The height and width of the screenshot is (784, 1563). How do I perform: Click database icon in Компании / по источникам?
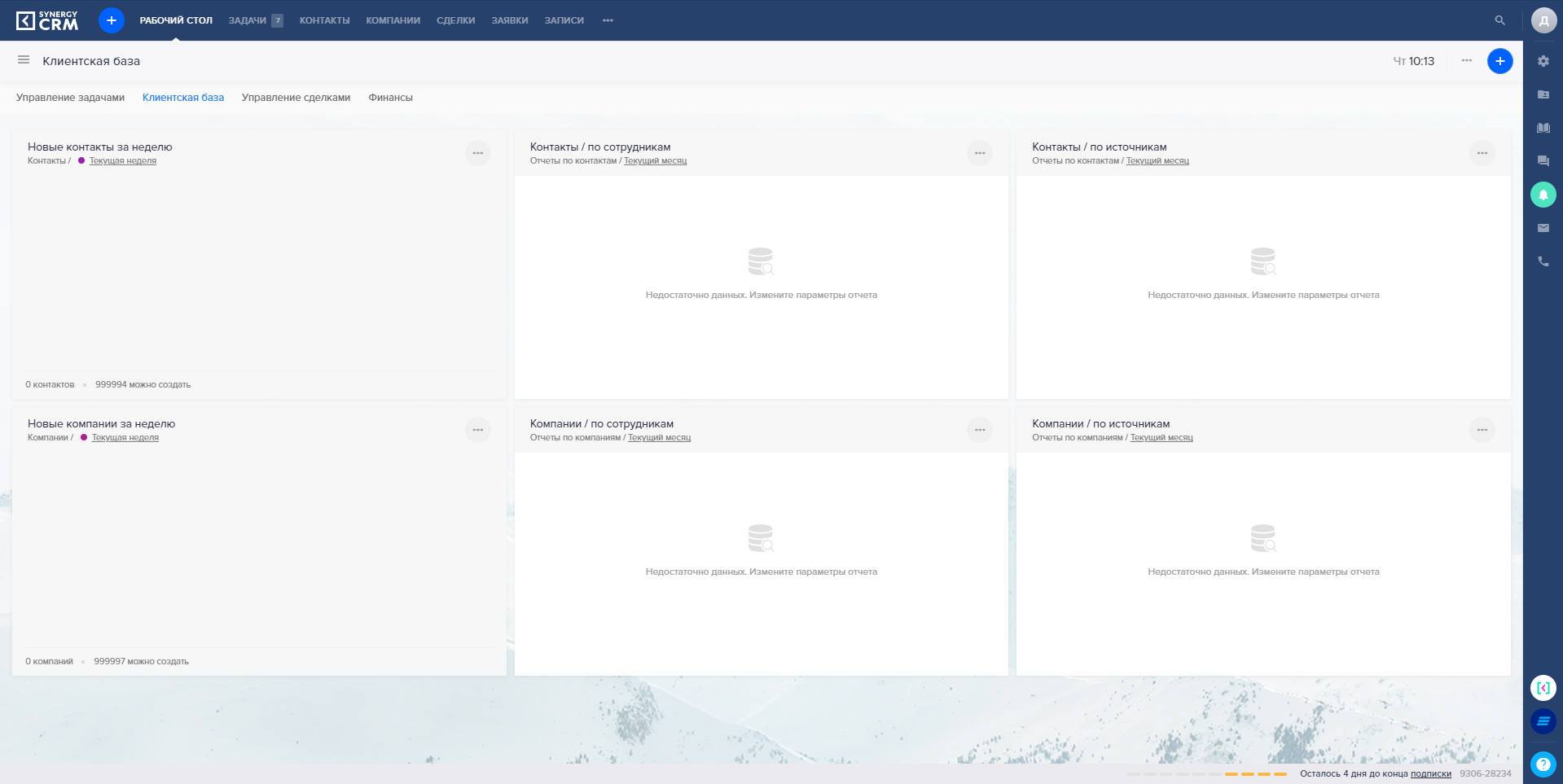pos(1263,538)
